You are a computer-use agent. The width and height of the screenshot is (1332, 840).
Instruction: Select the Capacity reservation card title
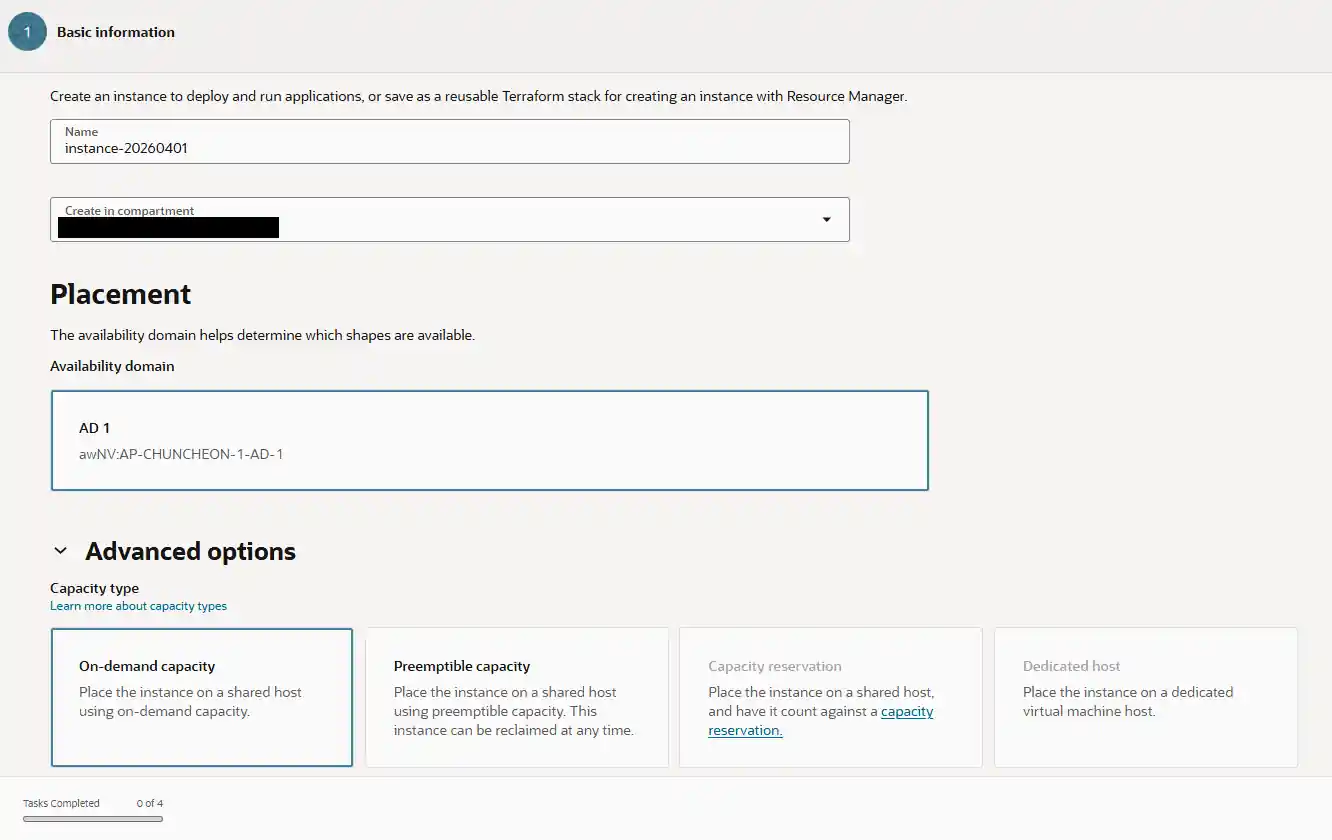[x=774, y=666]
